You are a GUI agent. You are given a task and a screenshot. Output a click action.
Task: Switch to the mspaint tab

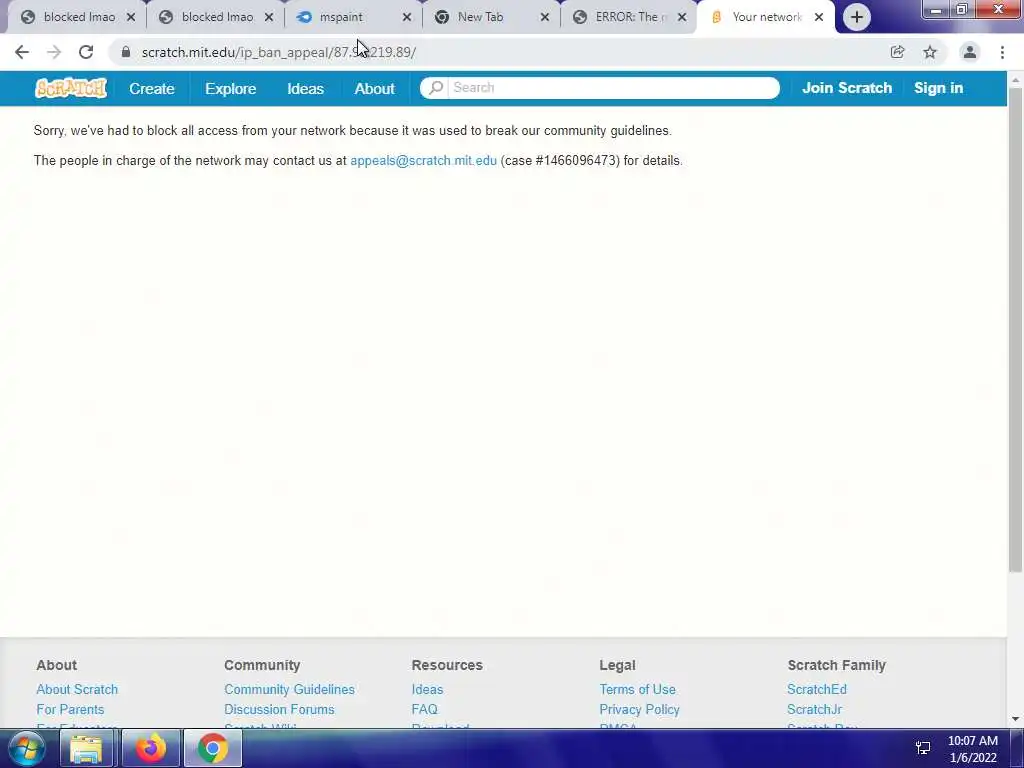coord(348,18)
